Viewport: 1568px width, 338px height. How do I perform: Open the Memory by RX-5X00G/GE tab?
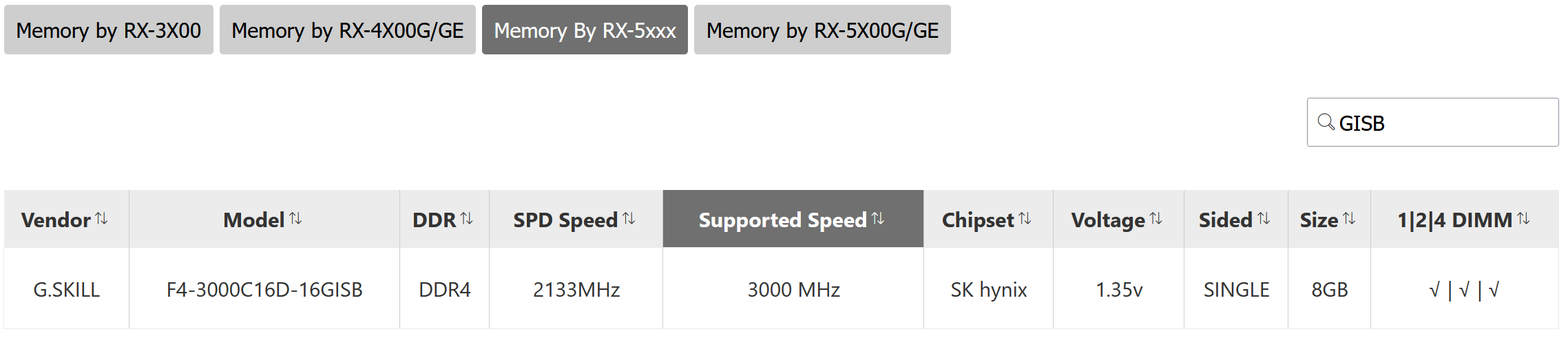pyautogui.click(x=822, y=30)
